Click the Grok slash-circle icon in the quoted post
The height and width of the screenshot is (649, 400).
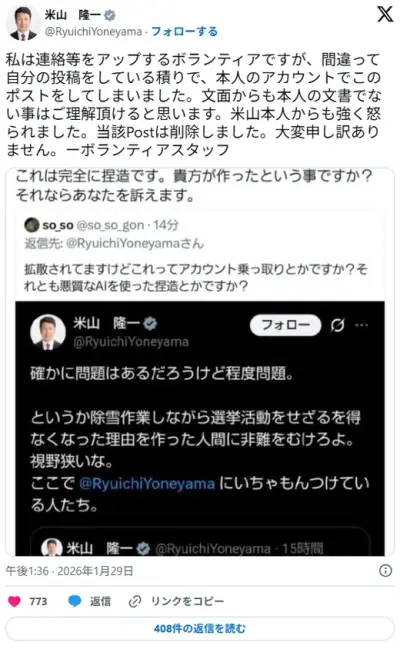tap(337, 325)
